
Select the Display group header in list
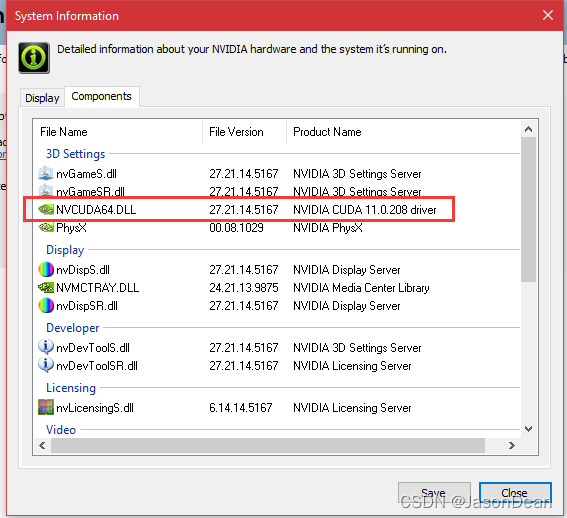(x=65, y=250)
